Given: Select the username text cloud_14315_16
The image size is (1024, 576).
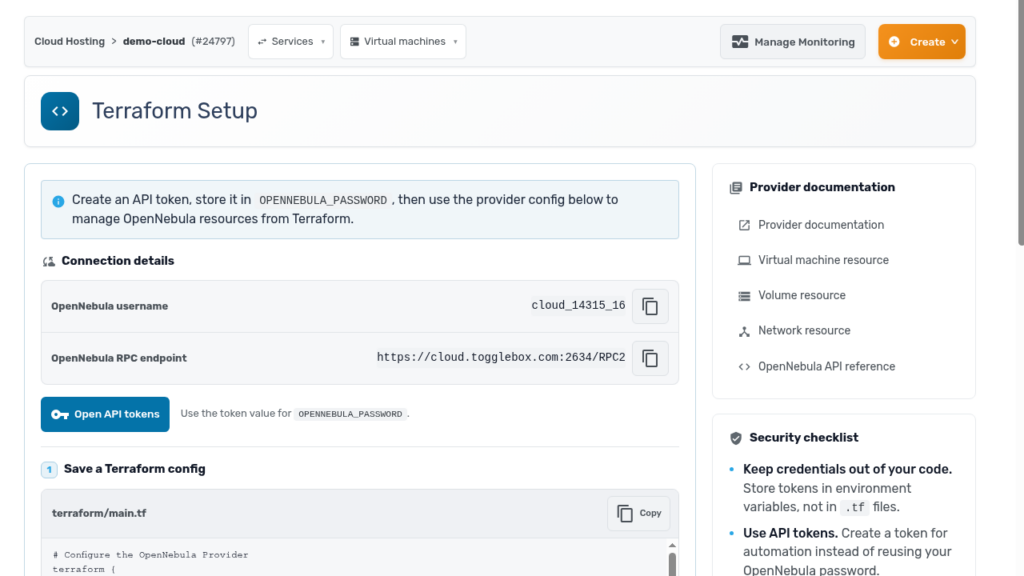Looking at the screenshot, I should tap(578, 305).
